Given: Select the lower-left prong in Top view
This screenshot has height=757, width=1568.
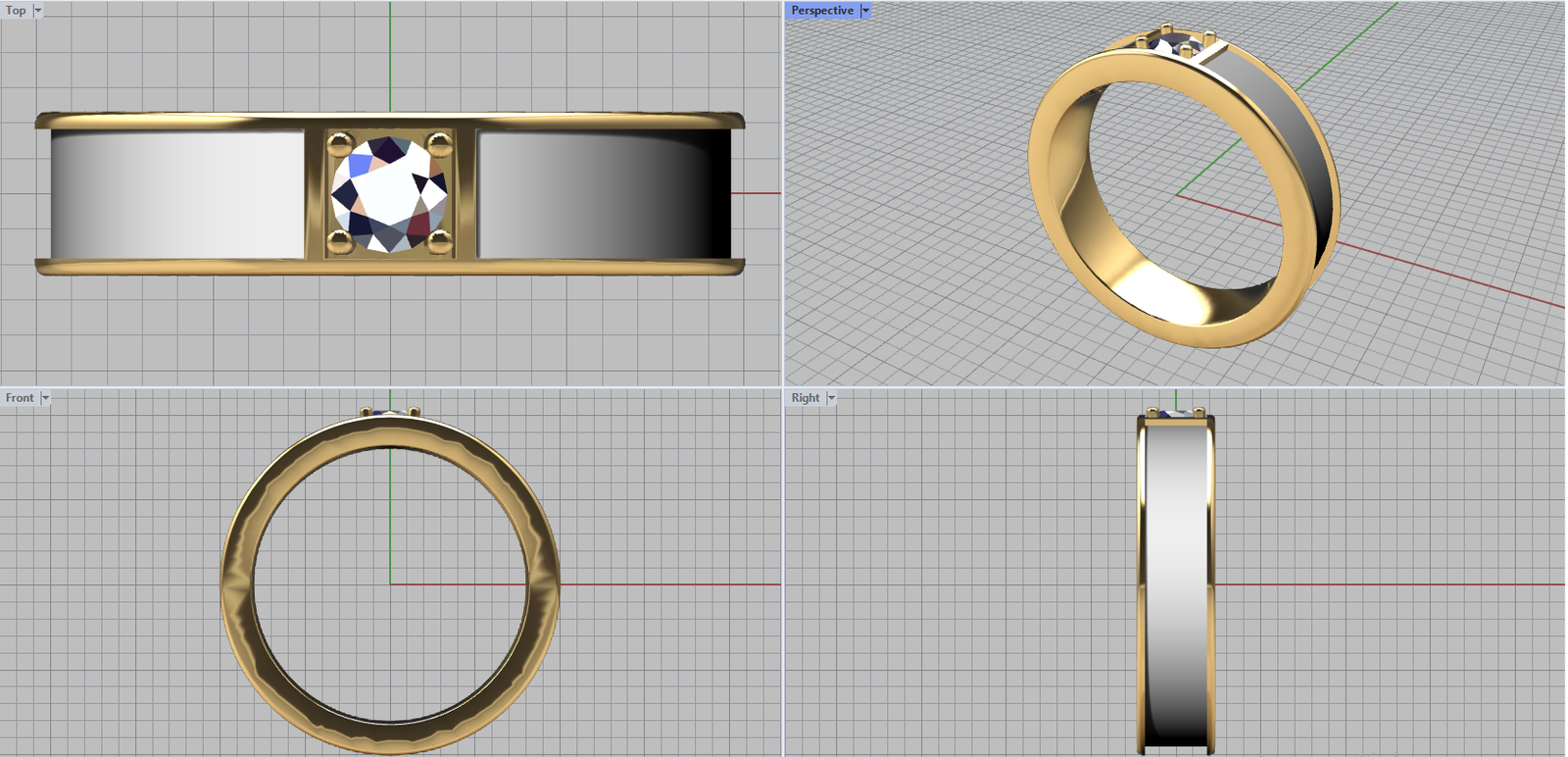Looking at the screenshot, I should pyautogui.click(x=339, y=240).
